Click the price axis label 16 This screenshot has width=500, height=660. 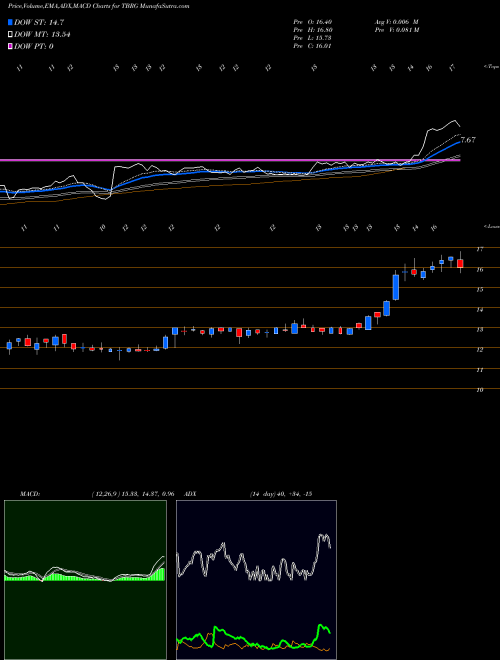(x=479, y=269)
